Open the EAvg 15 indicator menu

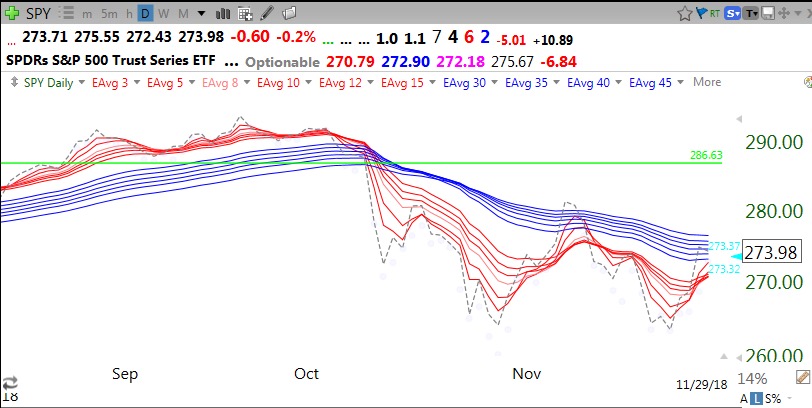[432, 82]
